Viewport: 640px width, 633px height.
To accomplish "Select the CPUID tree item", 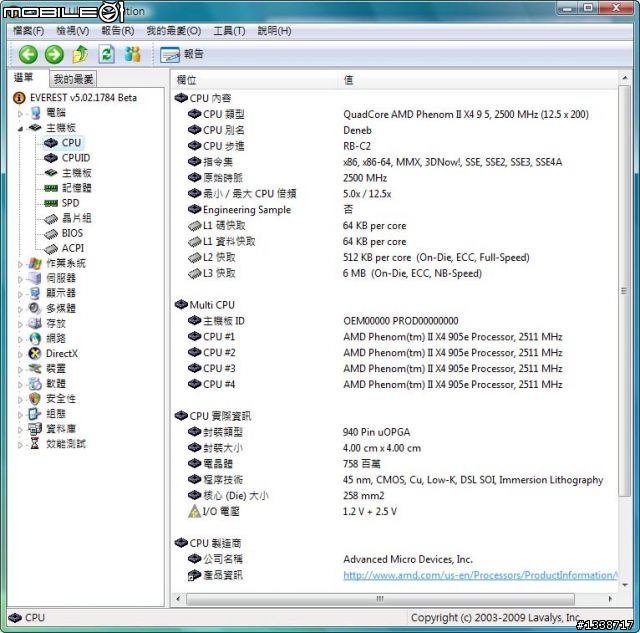I will 76,158.
